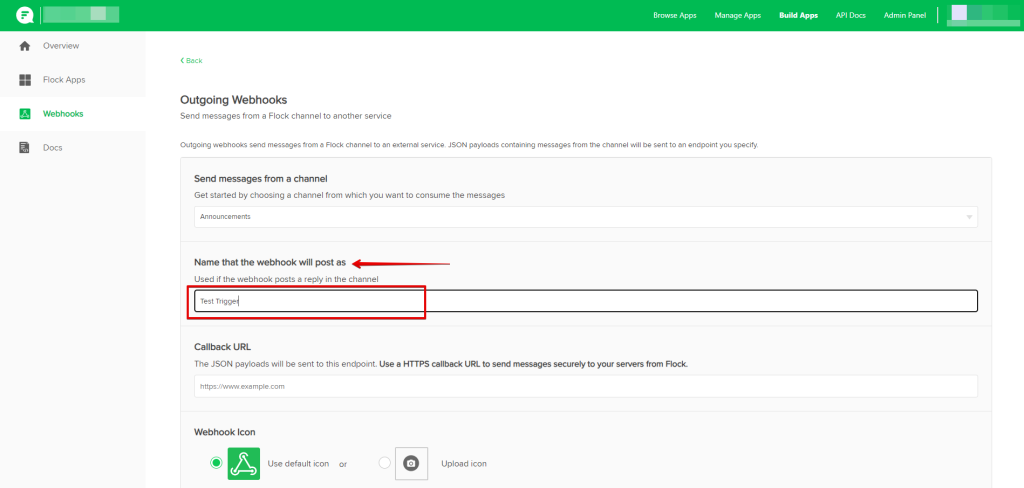Open Manage Apps in top navigation
Image resolution: width=1024 pixels, height=488 pixels.
(x=738, y=16)
